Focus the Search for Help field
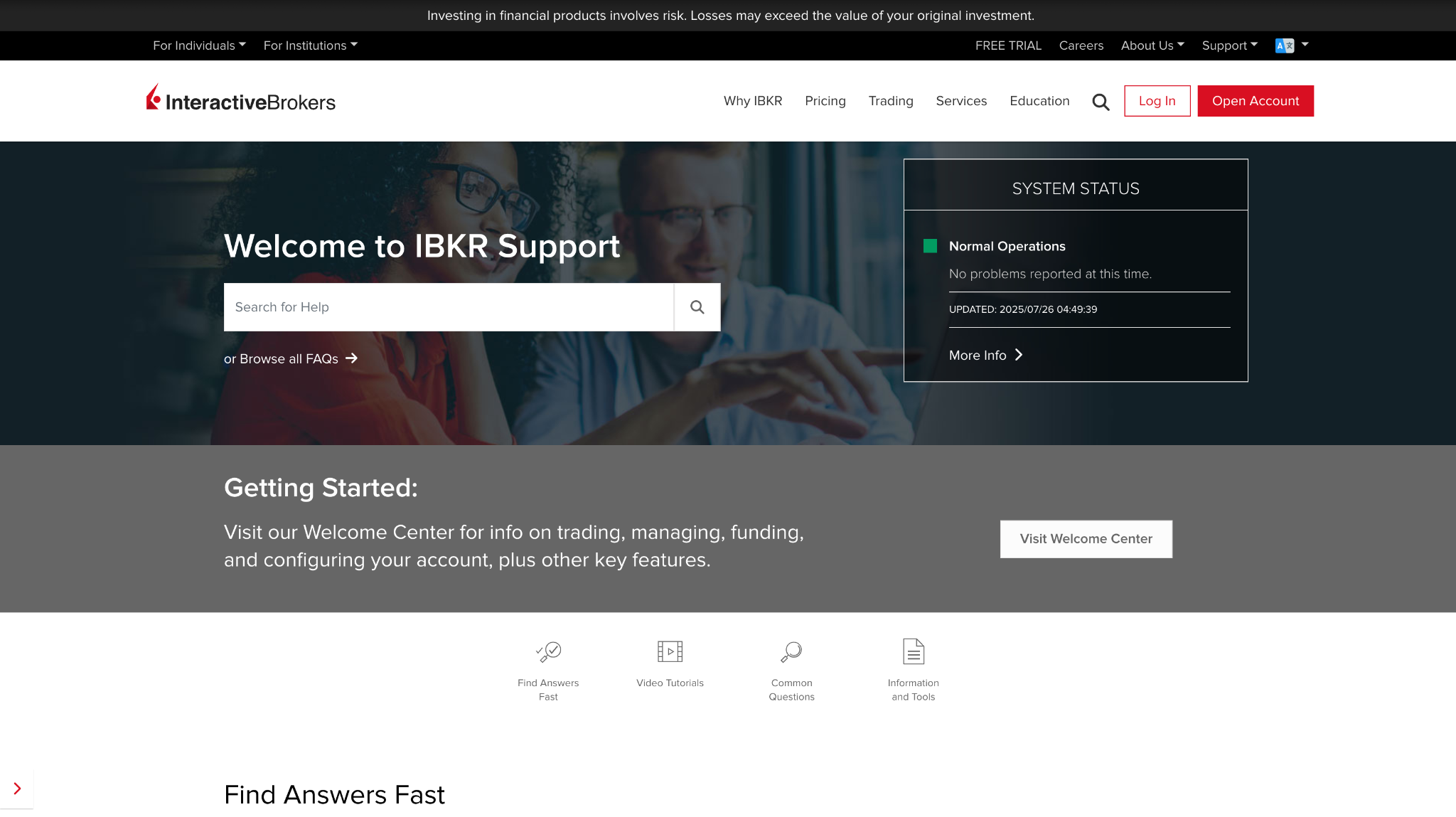 click(449, 307)
